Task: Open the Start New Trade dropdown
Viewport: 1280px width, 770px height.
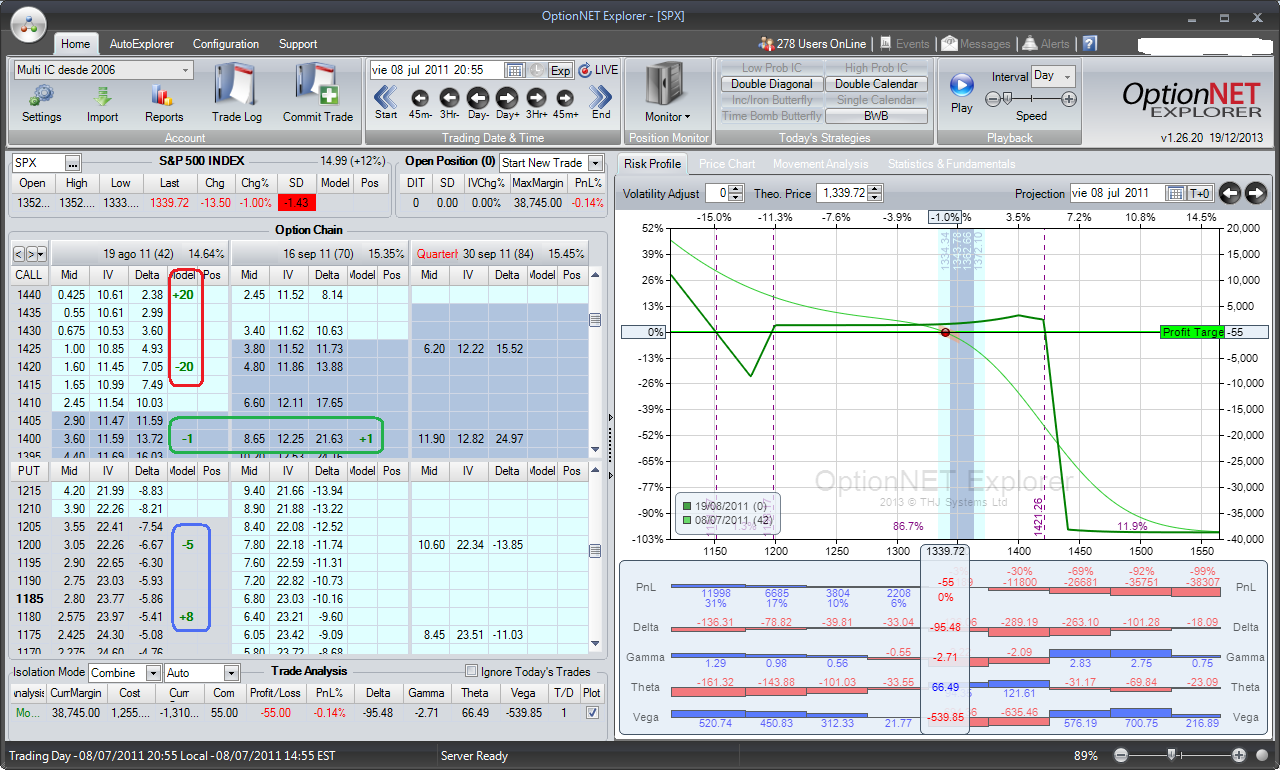Action: click(596, 163)
